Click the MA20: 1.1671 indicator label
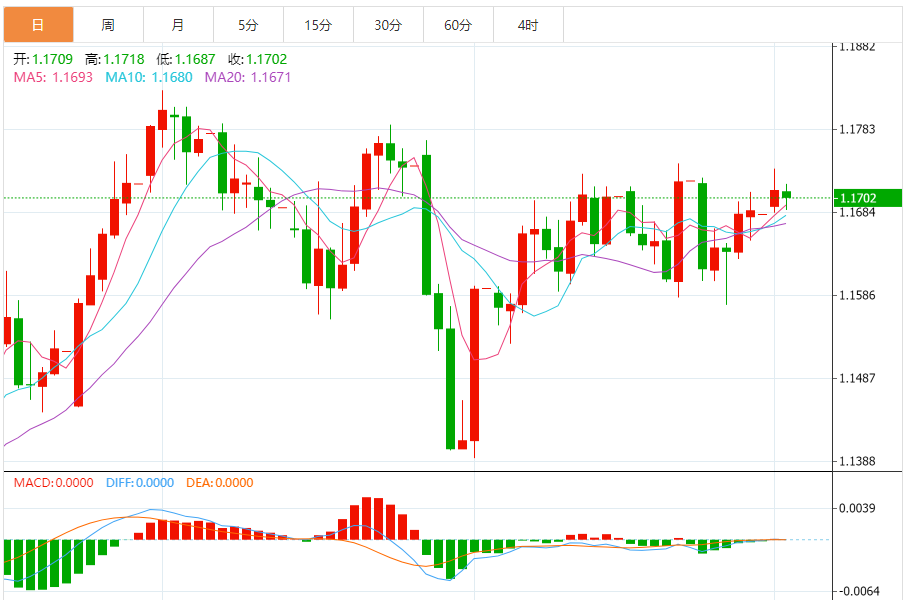The image size is (910, 600). 248,77
